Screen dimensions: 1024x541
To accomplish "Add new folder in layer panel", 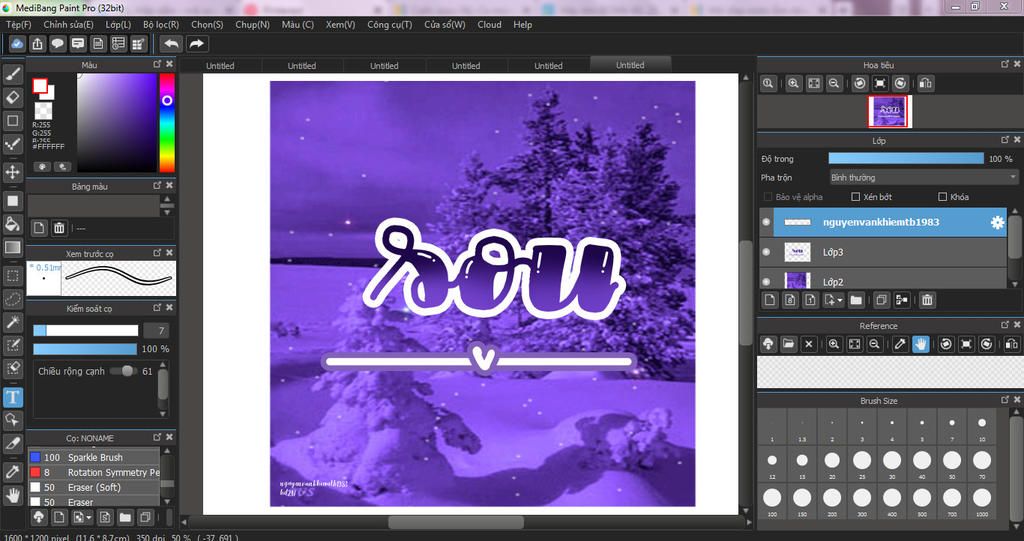I will (x=856, y=300).
